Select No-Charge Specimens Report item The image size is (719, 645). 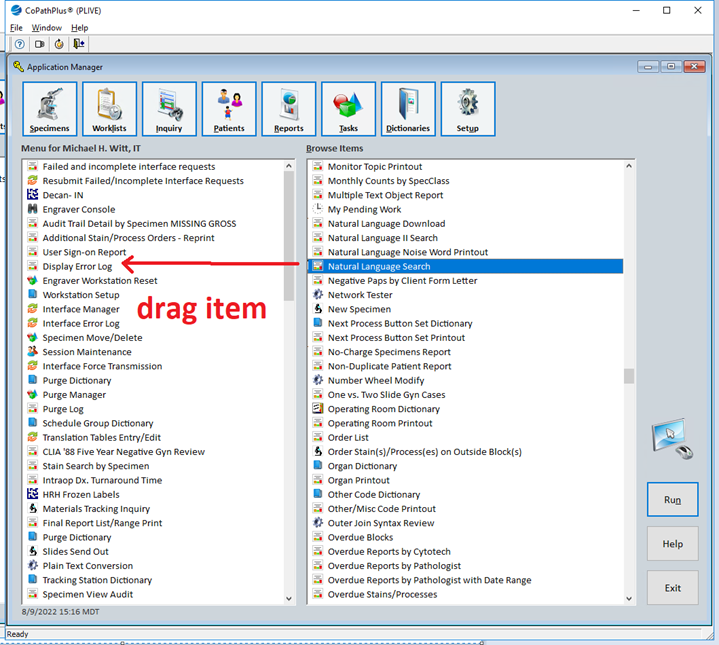389,352
